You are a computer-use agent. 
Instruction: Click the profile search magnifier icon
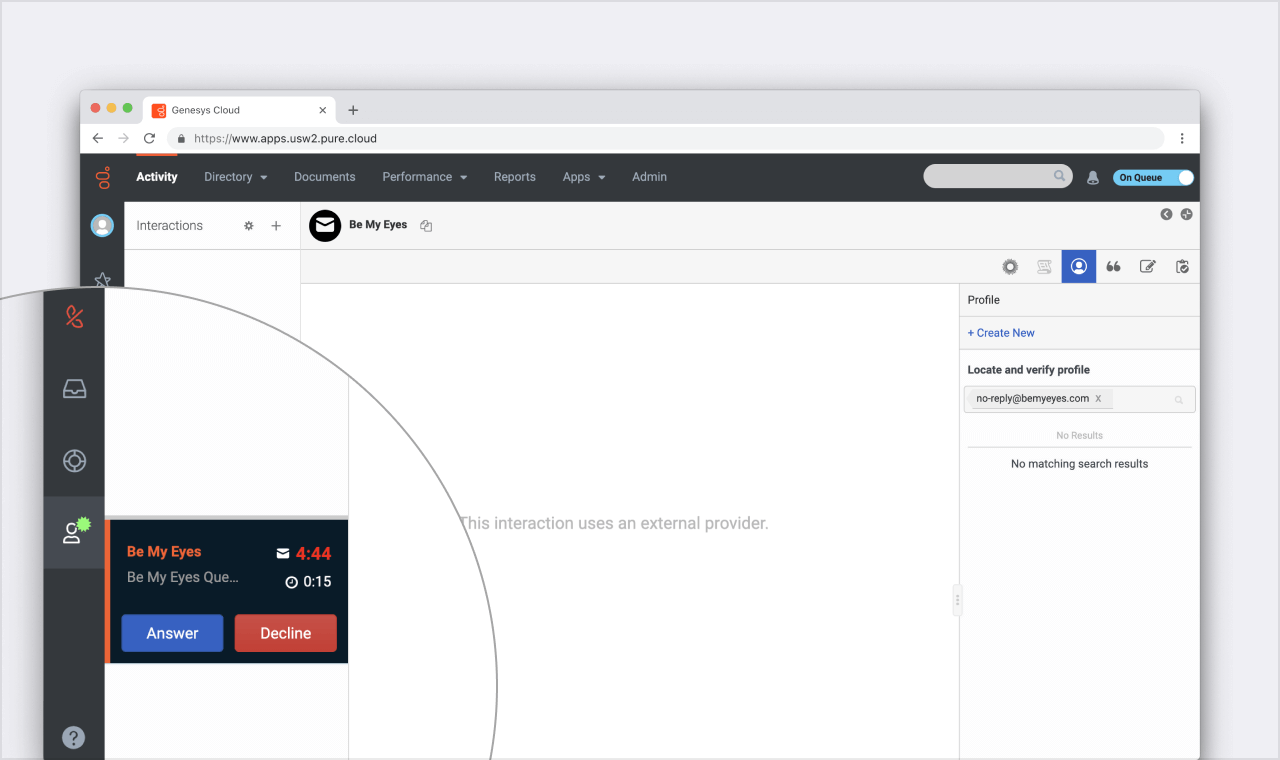tap(1179, 400)
